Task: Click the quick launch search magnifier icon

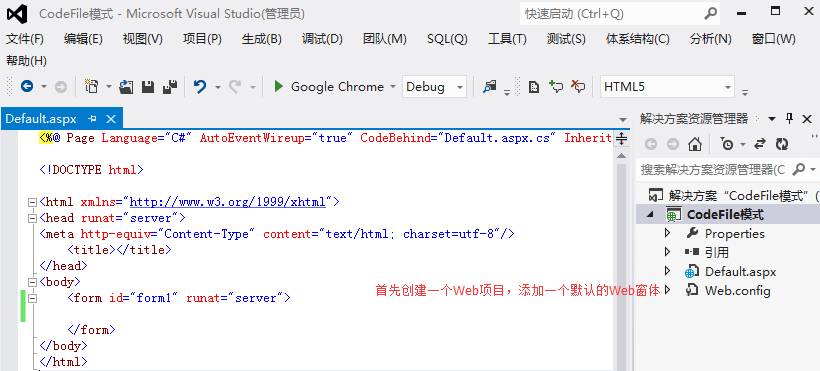Action: [x=710, y=14]
